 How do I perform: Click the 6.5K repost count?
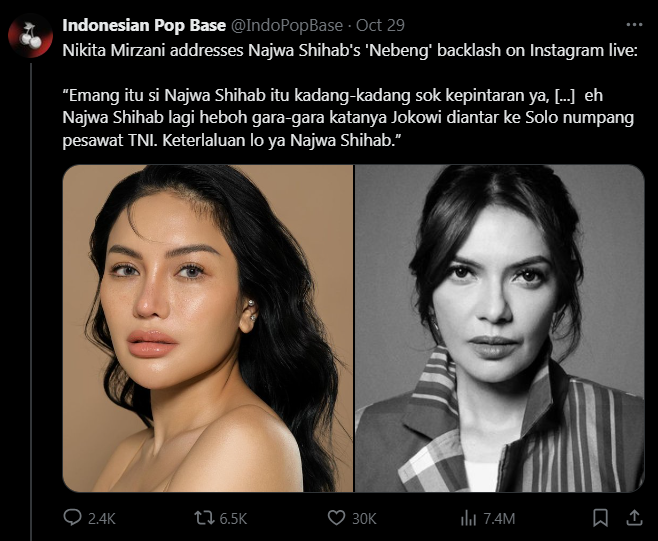tap(233, 519)
